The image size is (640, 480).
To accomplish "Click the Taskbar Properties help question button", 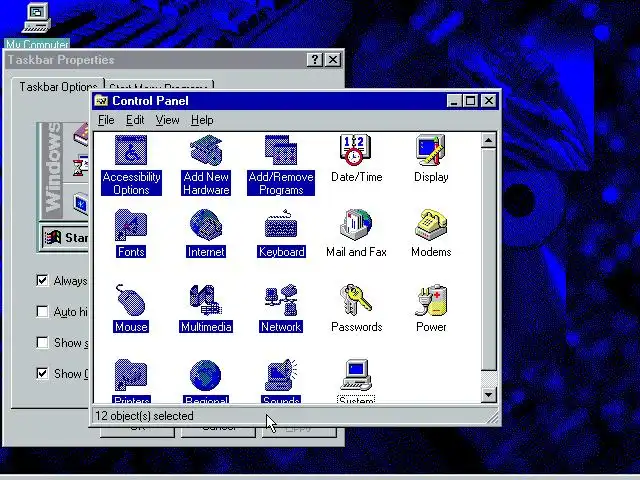I will [315, 60].
